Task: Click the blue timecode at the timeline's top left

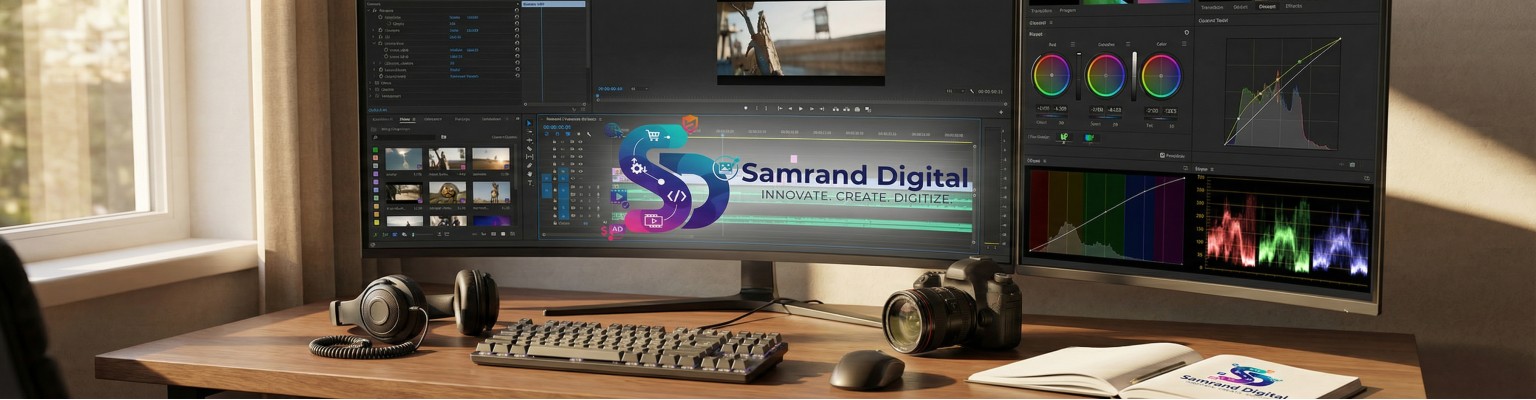Action: pyautogui.click(x=557, y=127)
